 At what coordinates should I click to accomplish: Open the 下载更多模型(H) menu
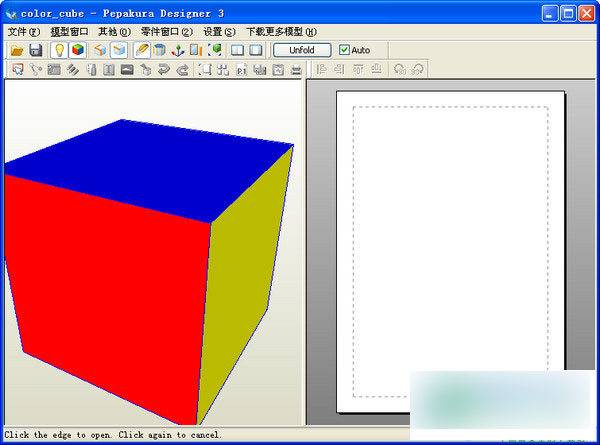[x=281, y=32]
